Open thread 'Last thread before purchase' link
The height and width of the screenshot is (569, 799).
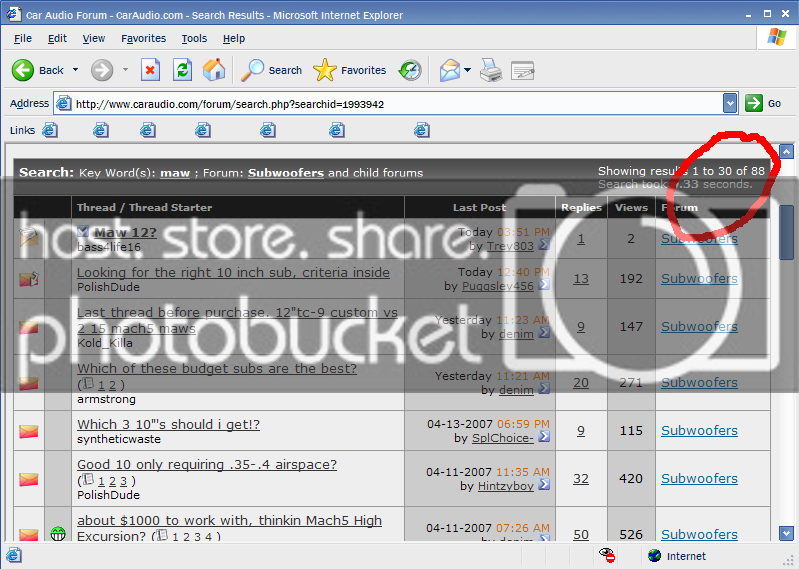tap(237, 320)
